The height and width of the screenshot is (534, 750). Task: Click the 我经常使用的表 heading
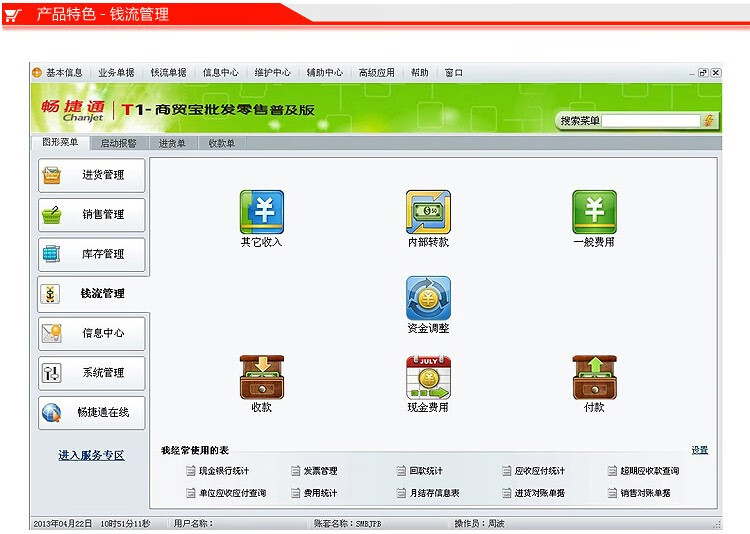(195, 450)
